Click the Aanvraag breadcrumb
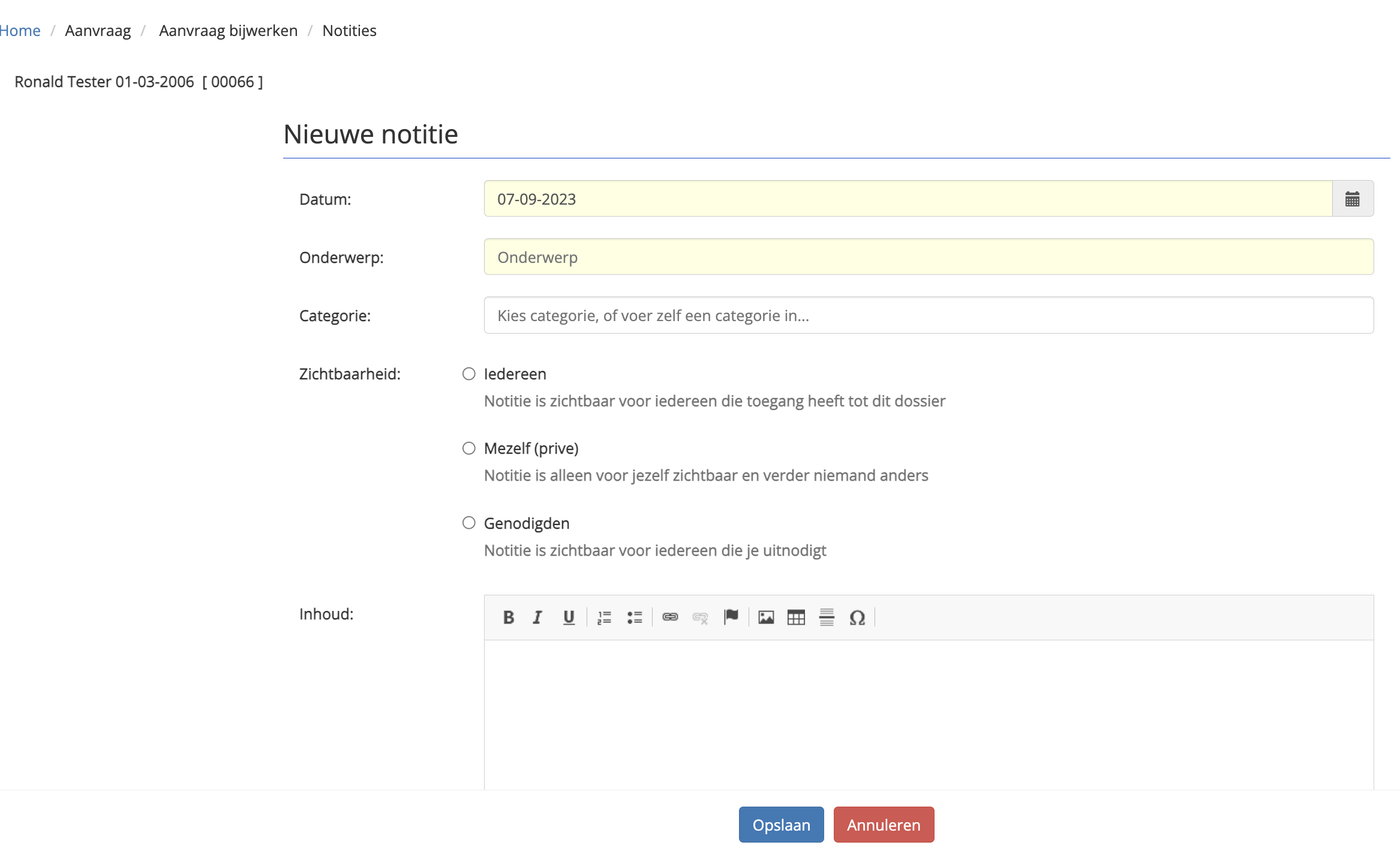The height and width of the screenshot is (851, 1400). coord(98,31)
